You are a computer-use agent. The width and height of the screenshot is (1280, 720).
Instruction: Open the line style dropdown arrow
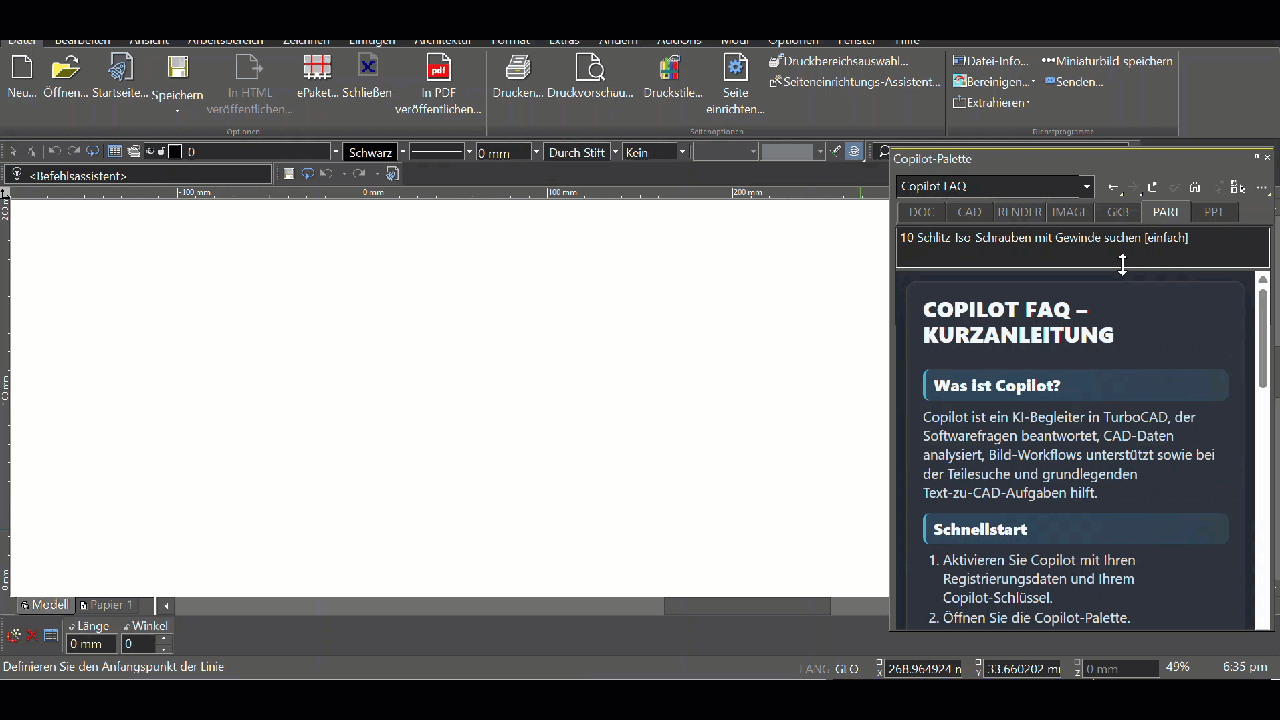(468, 152)
